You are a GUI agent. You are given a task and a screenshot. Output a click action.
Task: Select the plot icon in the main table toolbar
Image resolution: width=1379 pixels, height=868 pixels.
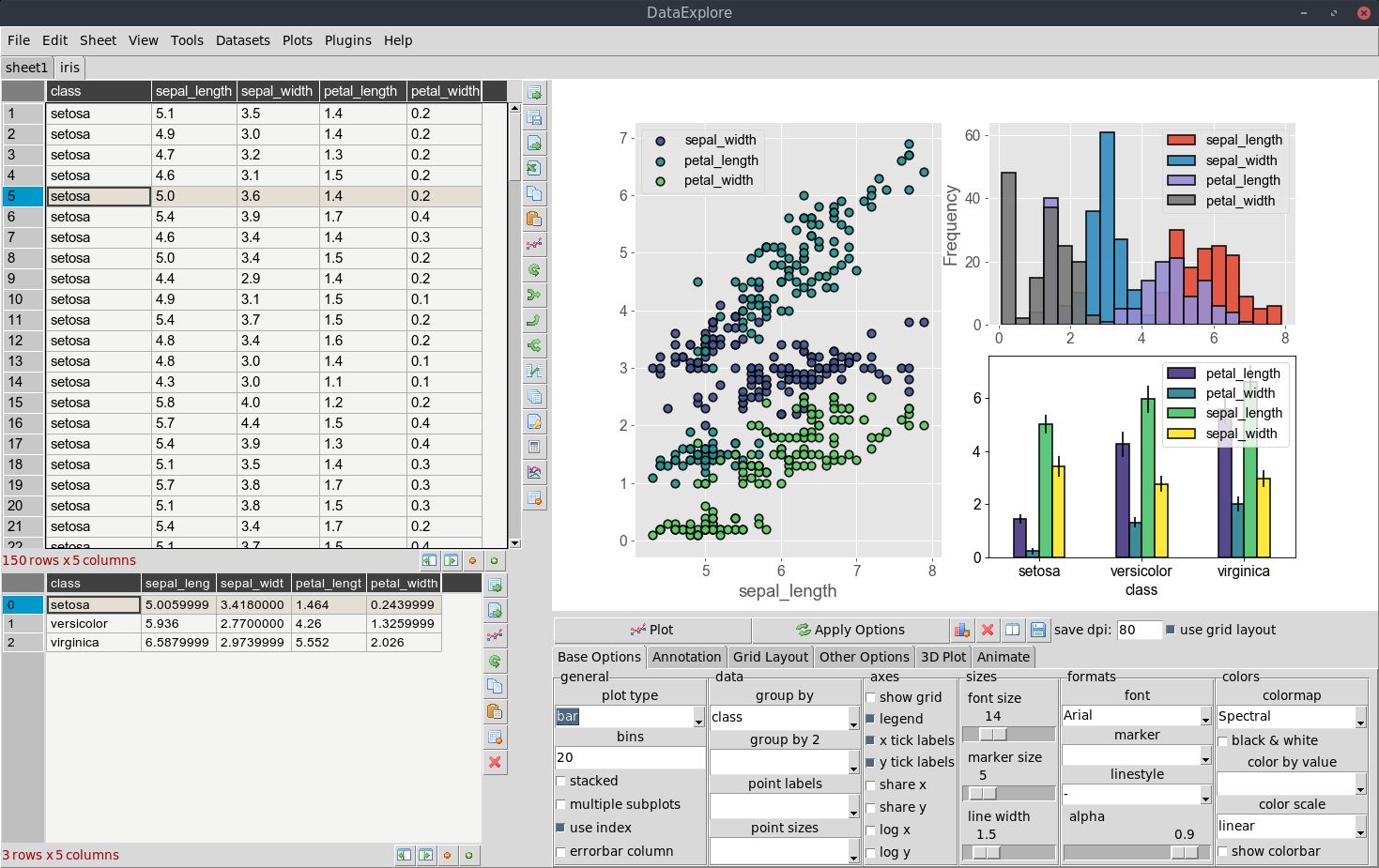coord(534,244)
